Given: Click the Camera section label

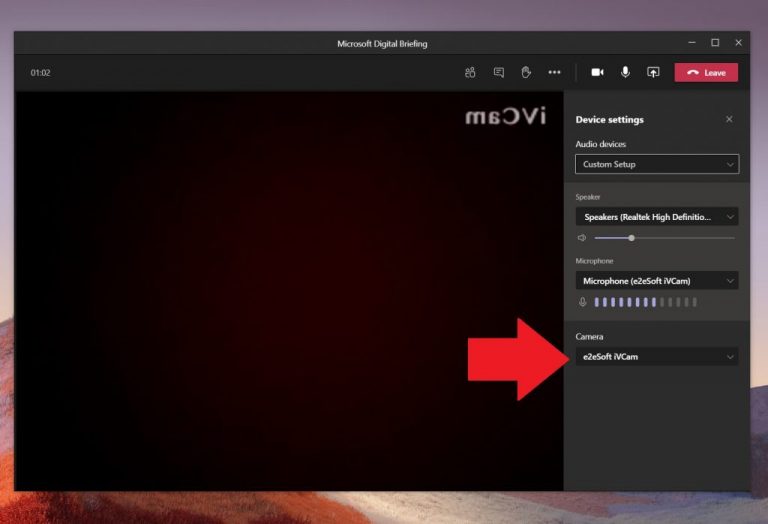Looking at the screenshot, I should tap(589, 336).
